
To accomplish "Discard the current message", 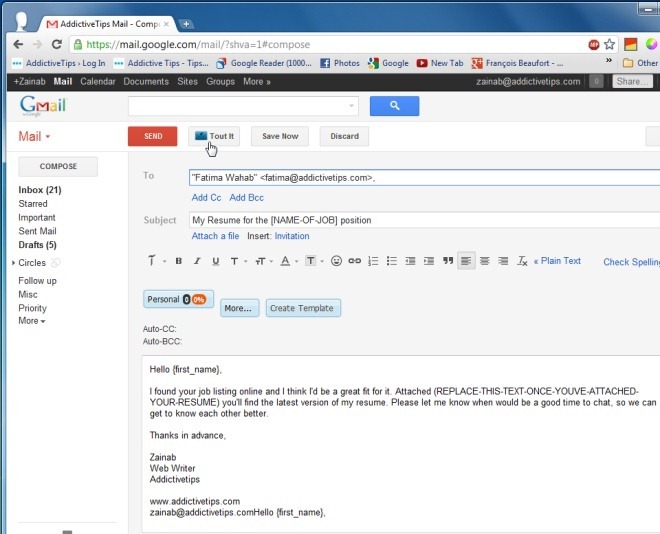I will pos(344,136).
